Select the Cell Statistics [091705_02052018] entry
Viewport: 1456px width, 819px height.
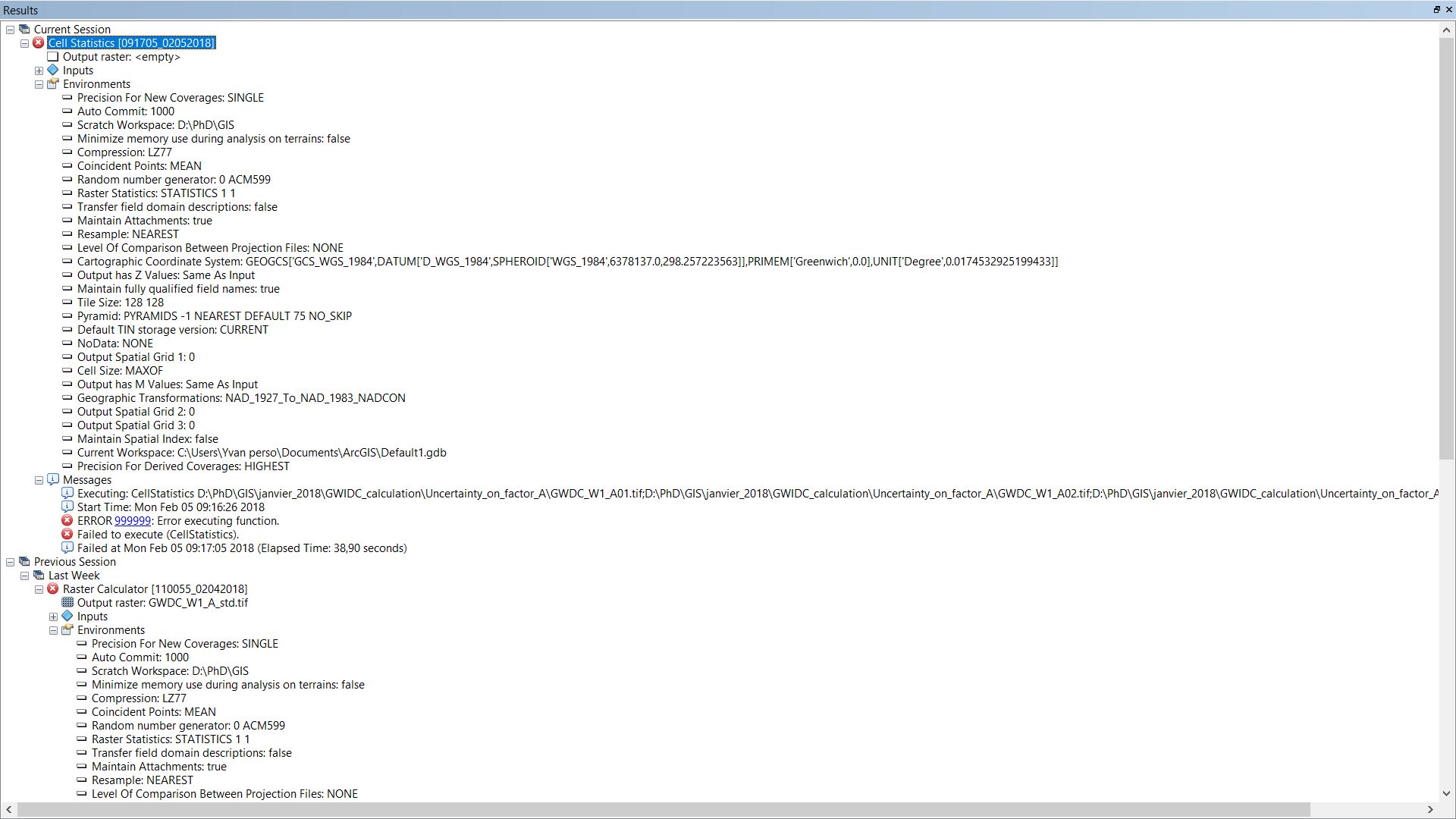point(132,43)
